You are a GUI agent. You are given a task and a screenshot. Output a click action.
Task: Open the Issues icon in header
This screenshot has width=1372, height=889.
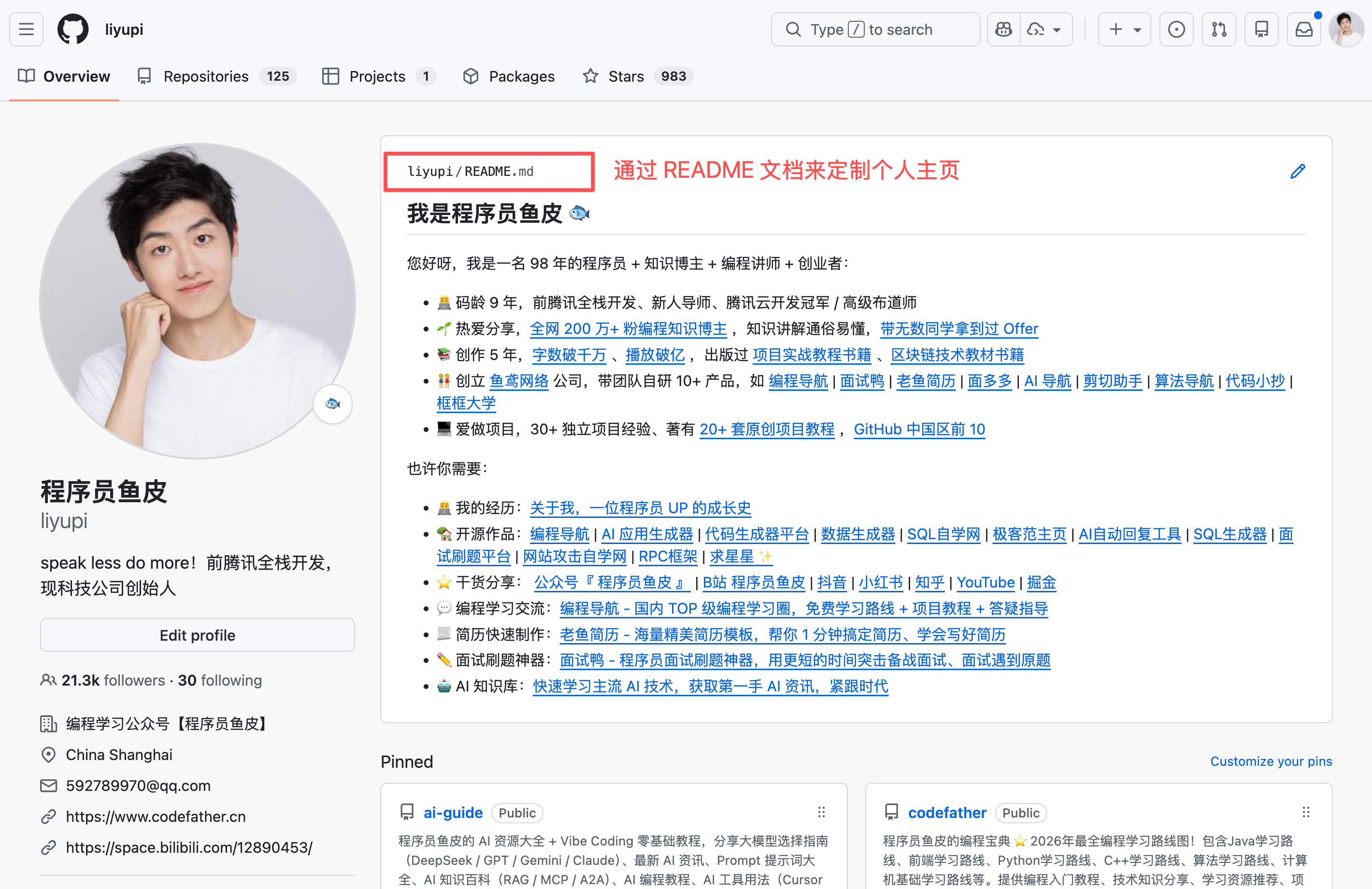pyautogui.click(x=1176, y=29)
